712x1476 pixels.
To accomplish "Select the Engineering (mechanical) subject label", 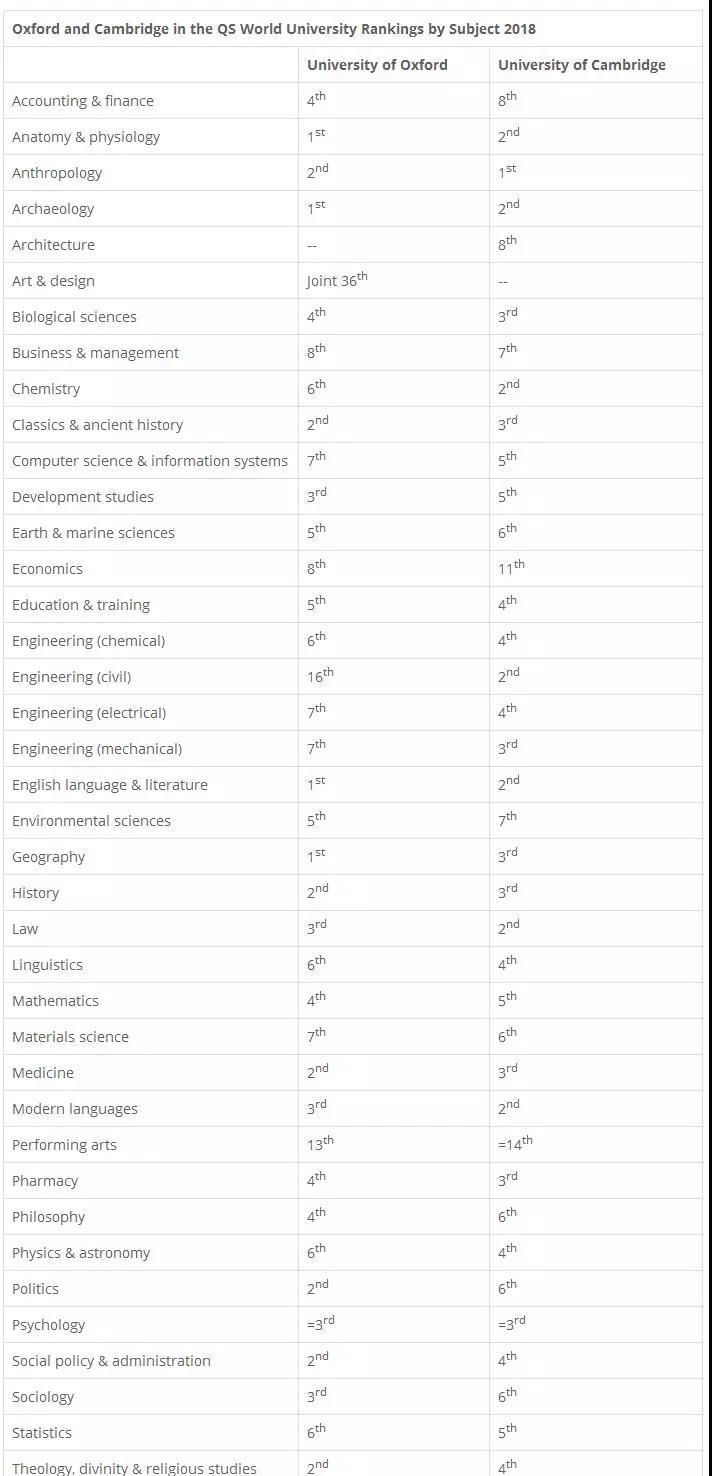I will point(97,749).
